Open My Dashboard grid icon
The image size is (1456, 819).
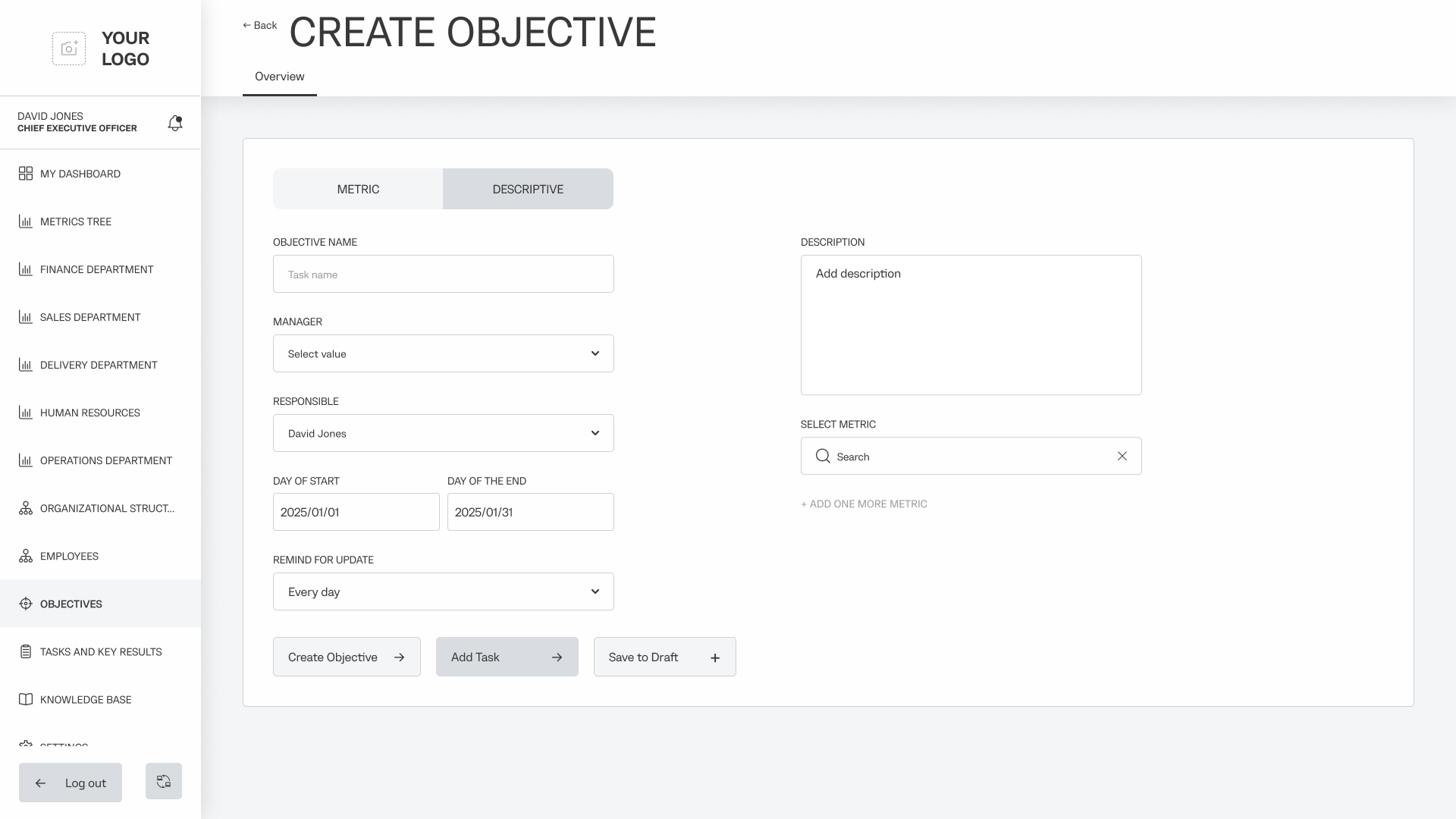[x=26, y=174]
